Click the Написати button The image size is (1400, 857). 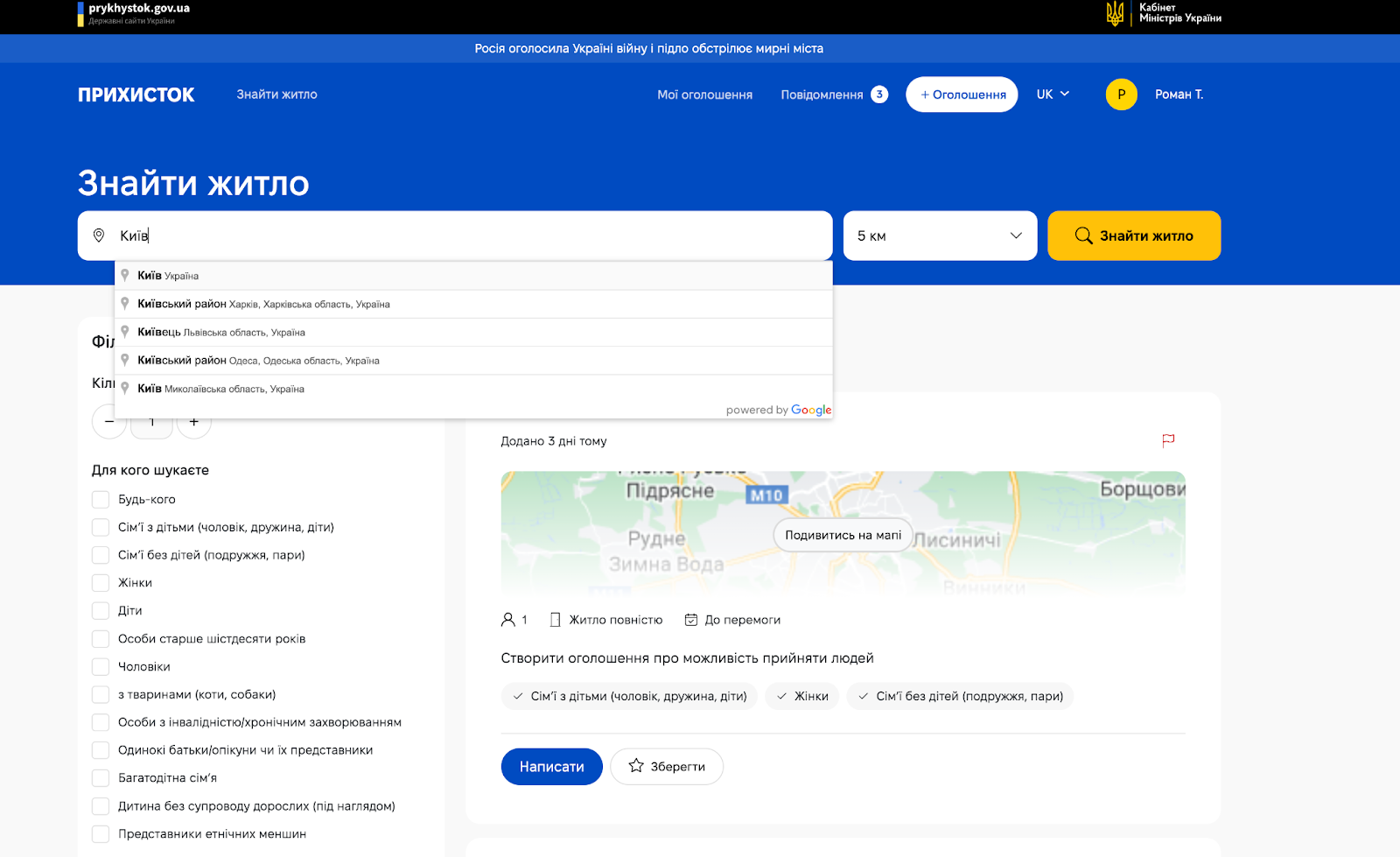(551, 767)
